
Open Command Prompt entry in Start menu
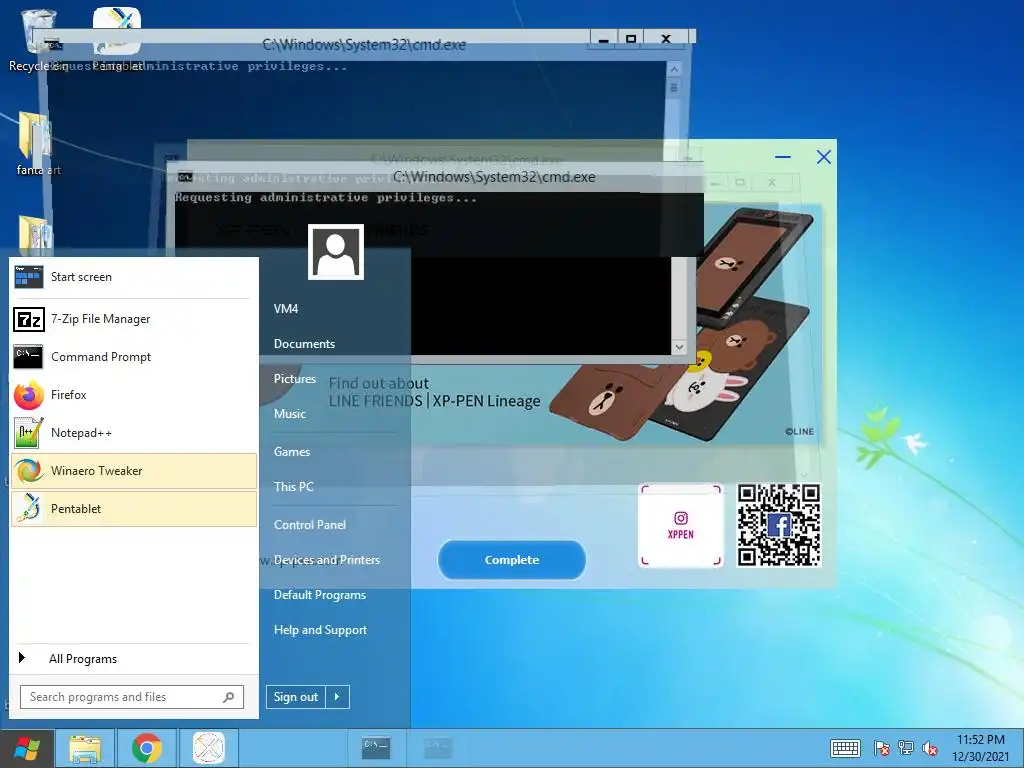pos(133,357)
